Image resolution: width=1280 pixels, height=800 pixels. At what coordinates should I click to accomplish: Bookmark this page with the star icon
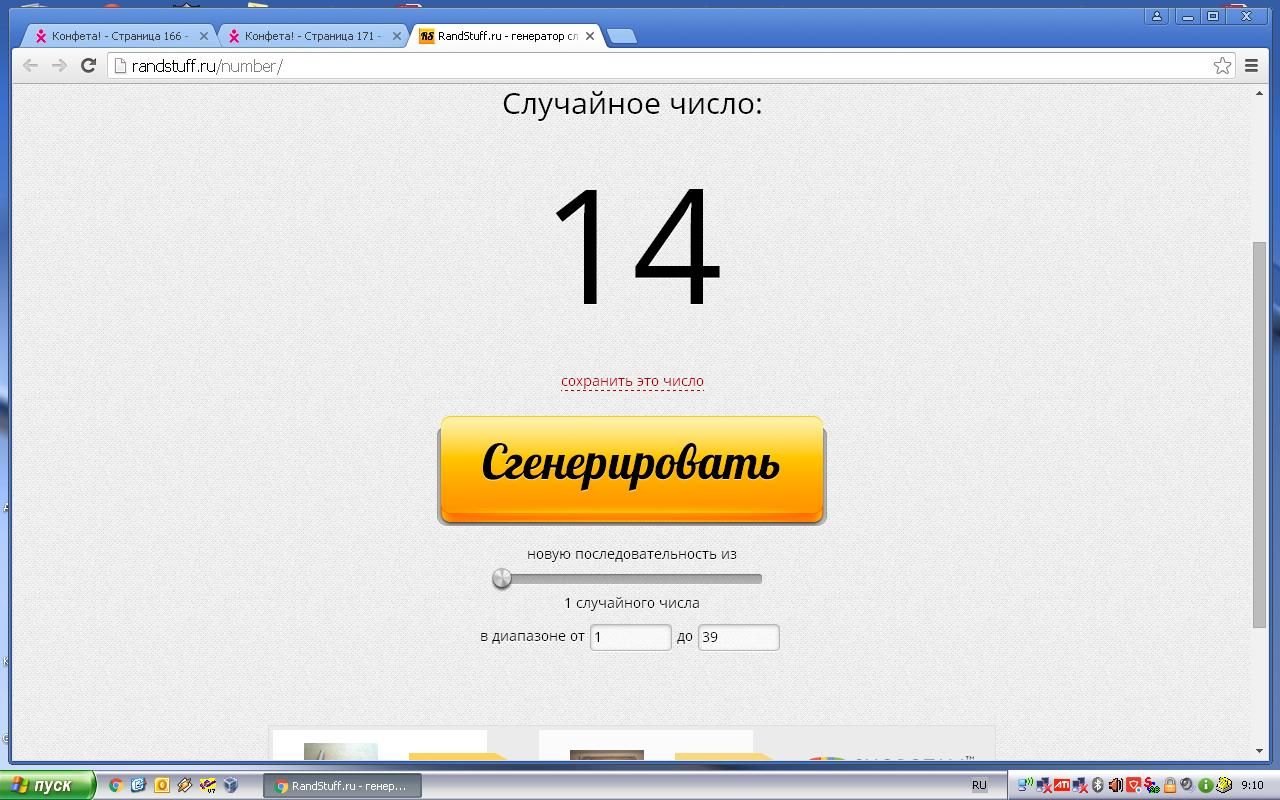click(x=1222, y=66)
